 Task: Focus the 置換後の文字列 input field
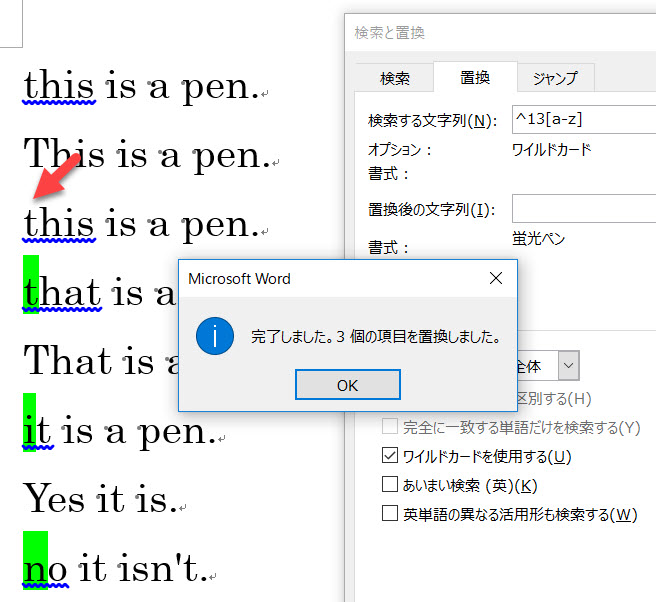coord(583,209)
